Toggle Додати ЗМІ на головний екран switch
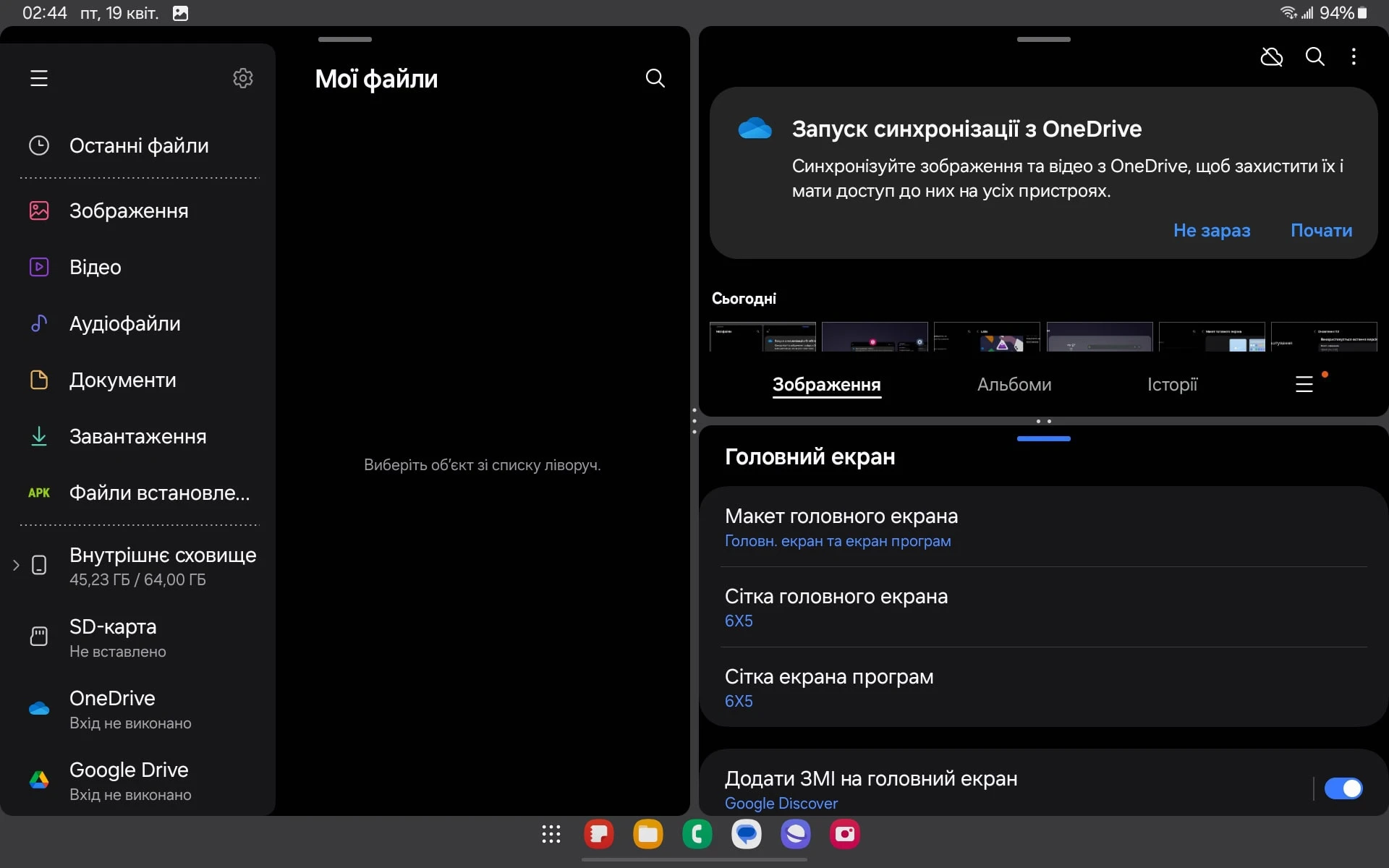The width and height of the screenshot is (1389, 868). point(1343,788)
